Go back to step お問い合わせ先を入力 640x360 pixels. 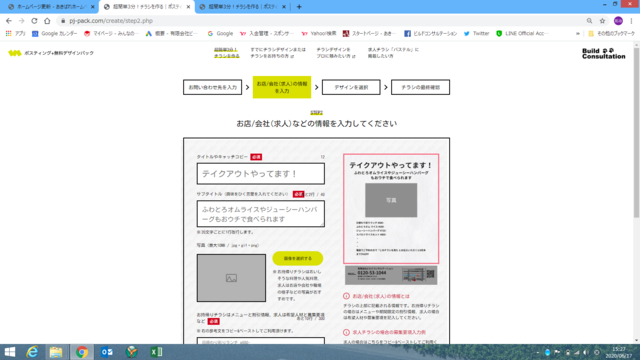(x=212, y=87)
